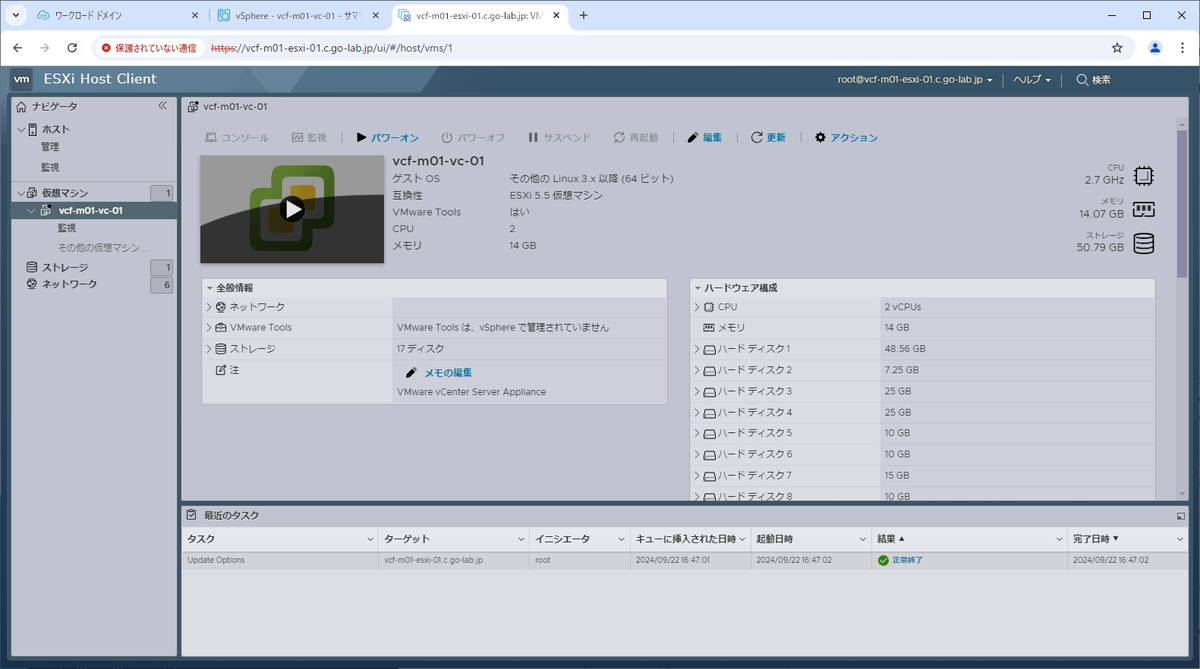The height and width of the screenshot is (669, 1200).
Task: Open the タスク column filter dropdown
Action: (369, 539)
